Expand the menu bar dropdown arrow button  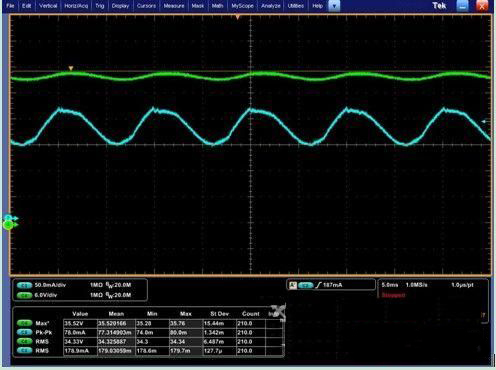click(334, 6)
